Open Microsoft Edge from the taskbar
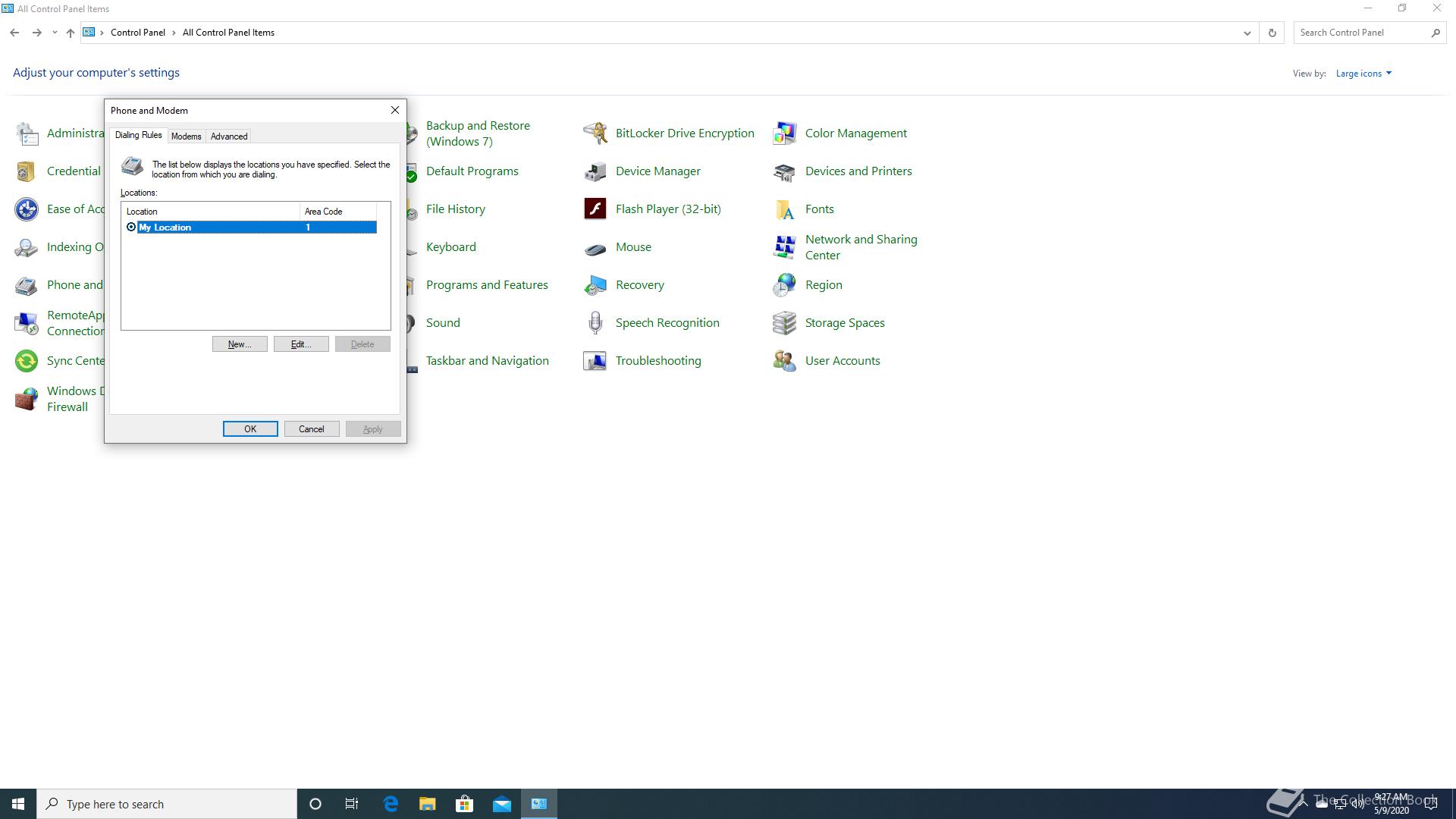The height and width of the screenshot is (819, 1456). 391,804
